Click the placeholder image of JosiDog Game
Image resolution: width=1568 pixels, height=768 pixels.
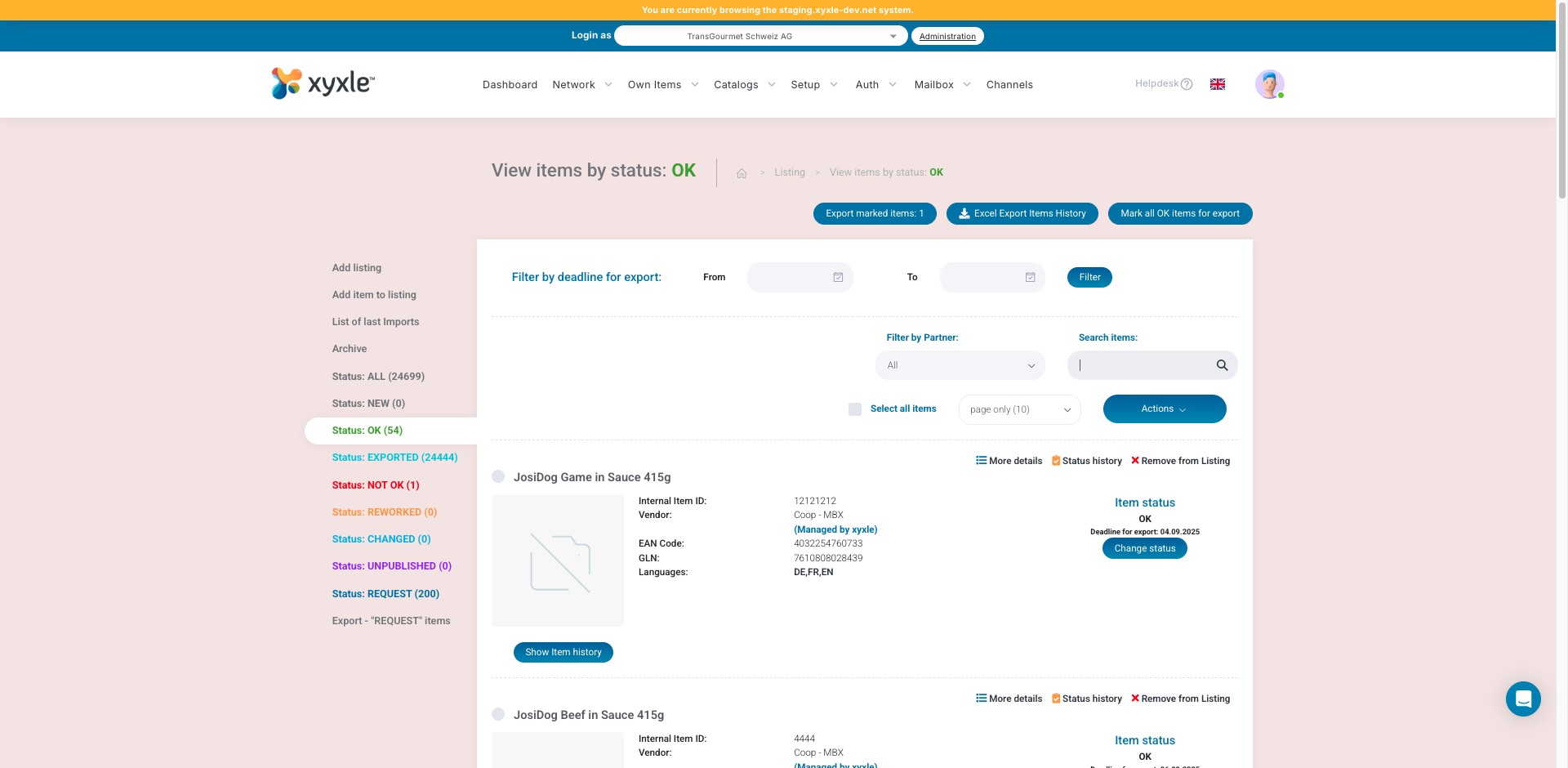(x=558, y=560)
